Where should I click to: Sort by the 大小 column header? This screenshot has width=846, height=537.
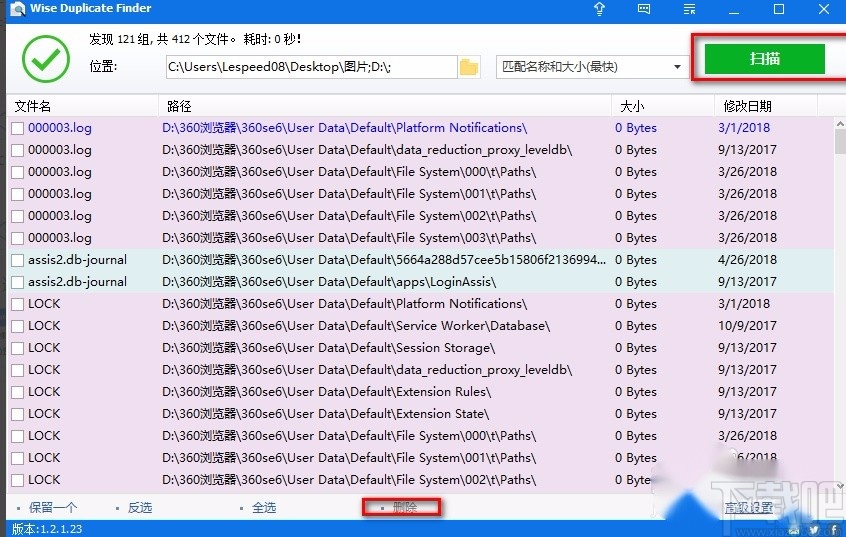[632, 106]
